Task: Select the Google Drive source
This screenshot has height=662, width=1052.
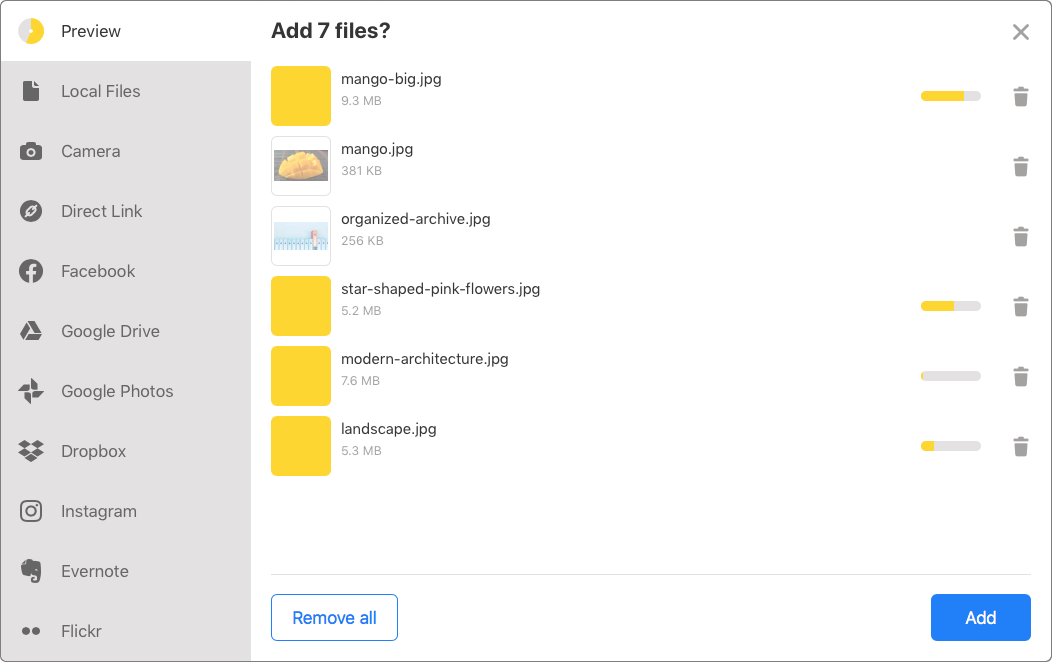Action: pyautogui.click(x=110, y=331)
